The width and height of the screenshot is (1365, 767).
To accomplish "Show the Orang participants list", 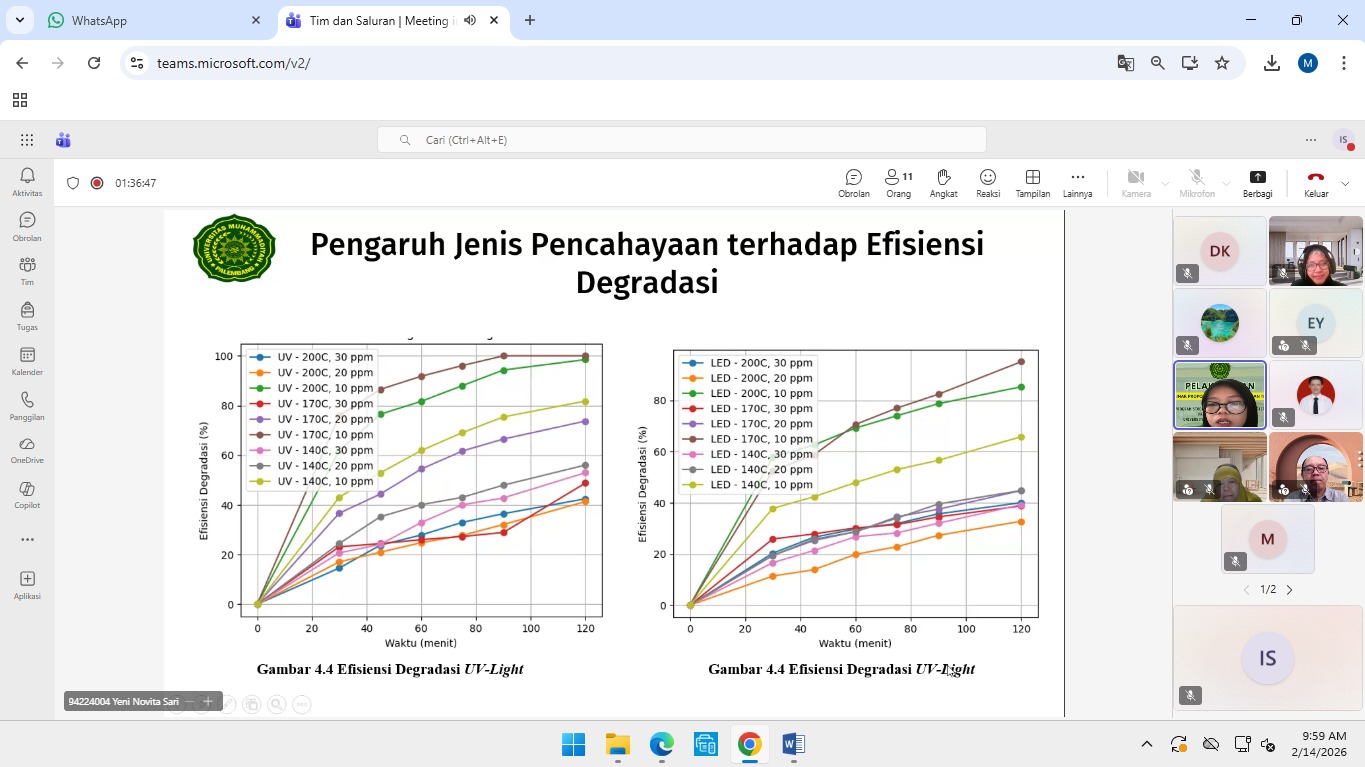I will coord(898,182).
